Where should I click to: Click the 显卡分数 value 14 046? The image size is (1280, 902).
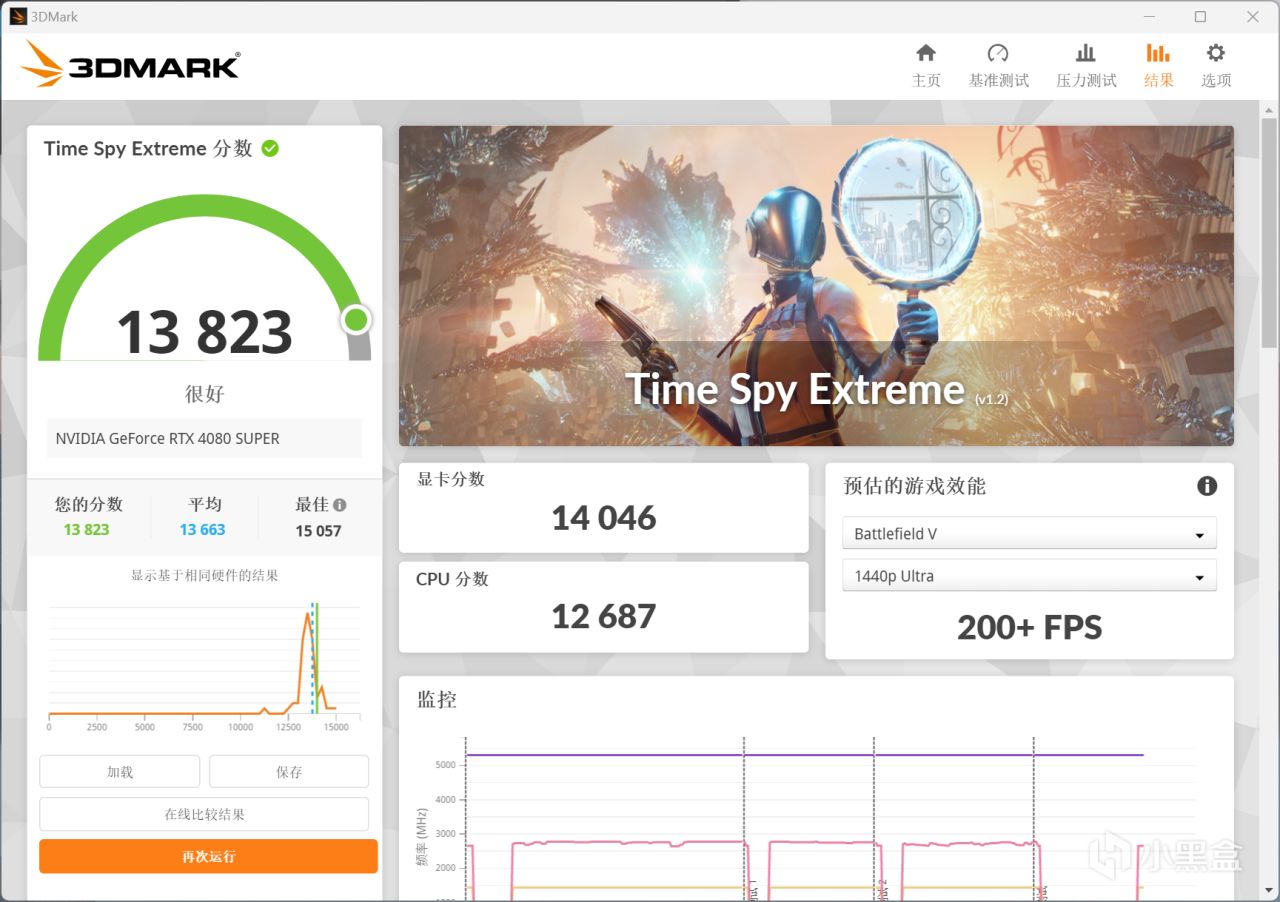tap(604, 518)
